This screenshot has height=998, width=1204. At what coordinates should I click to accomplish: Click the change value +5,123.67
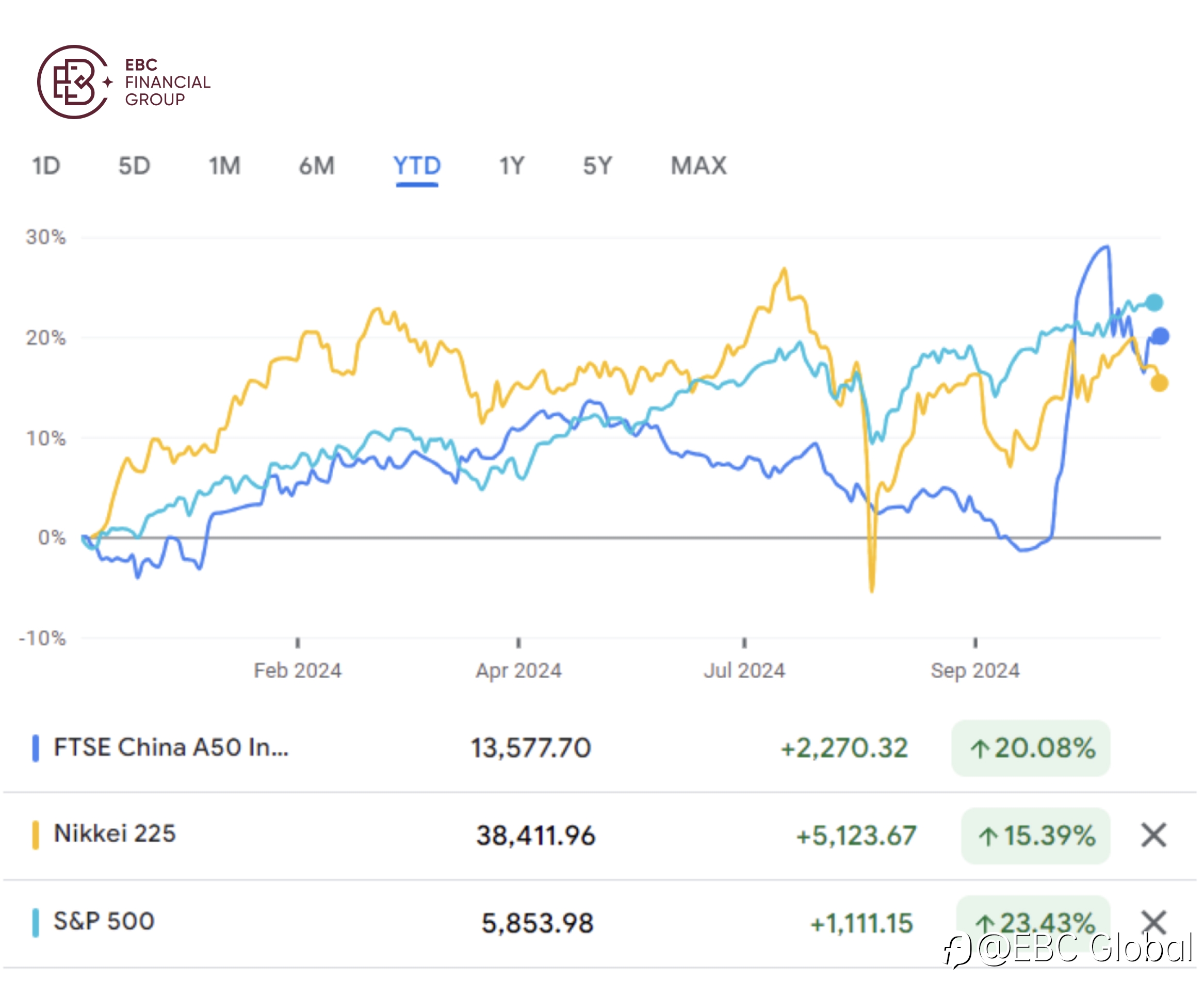[x=856, y=836]
